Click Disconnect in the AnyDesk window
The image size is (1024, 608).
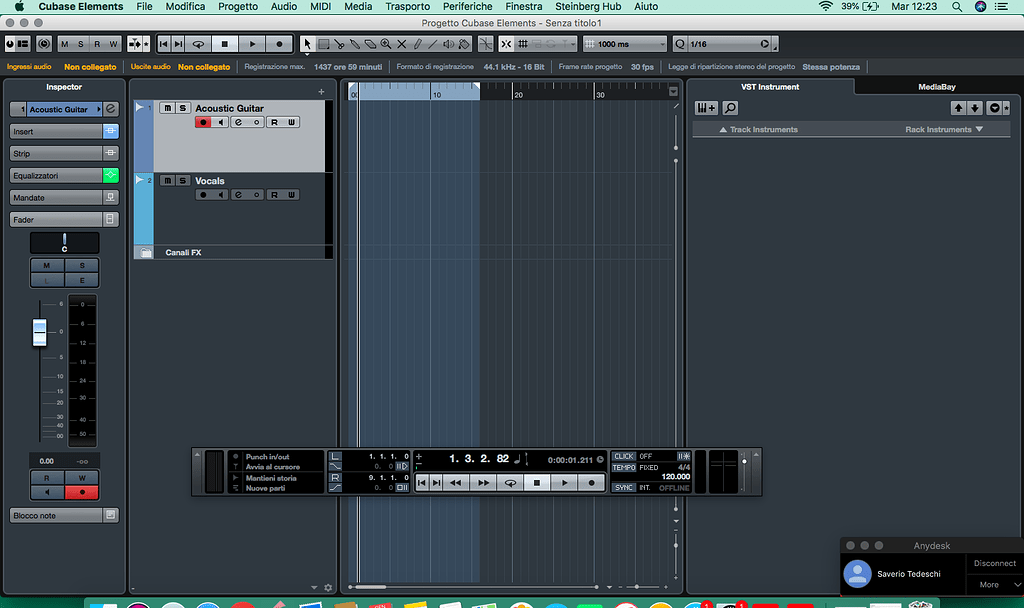[994, 562]
